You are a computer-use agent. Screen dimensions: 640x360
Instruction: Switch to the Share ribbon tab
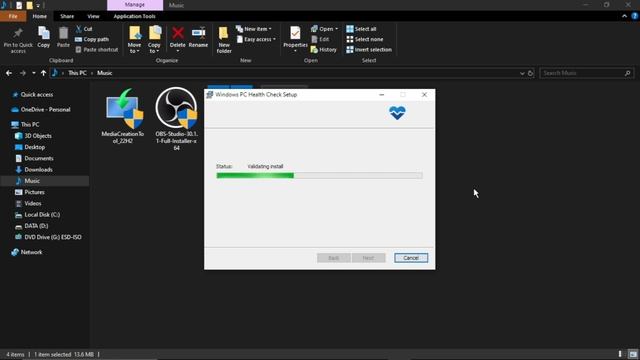click(x=67, y=16)
